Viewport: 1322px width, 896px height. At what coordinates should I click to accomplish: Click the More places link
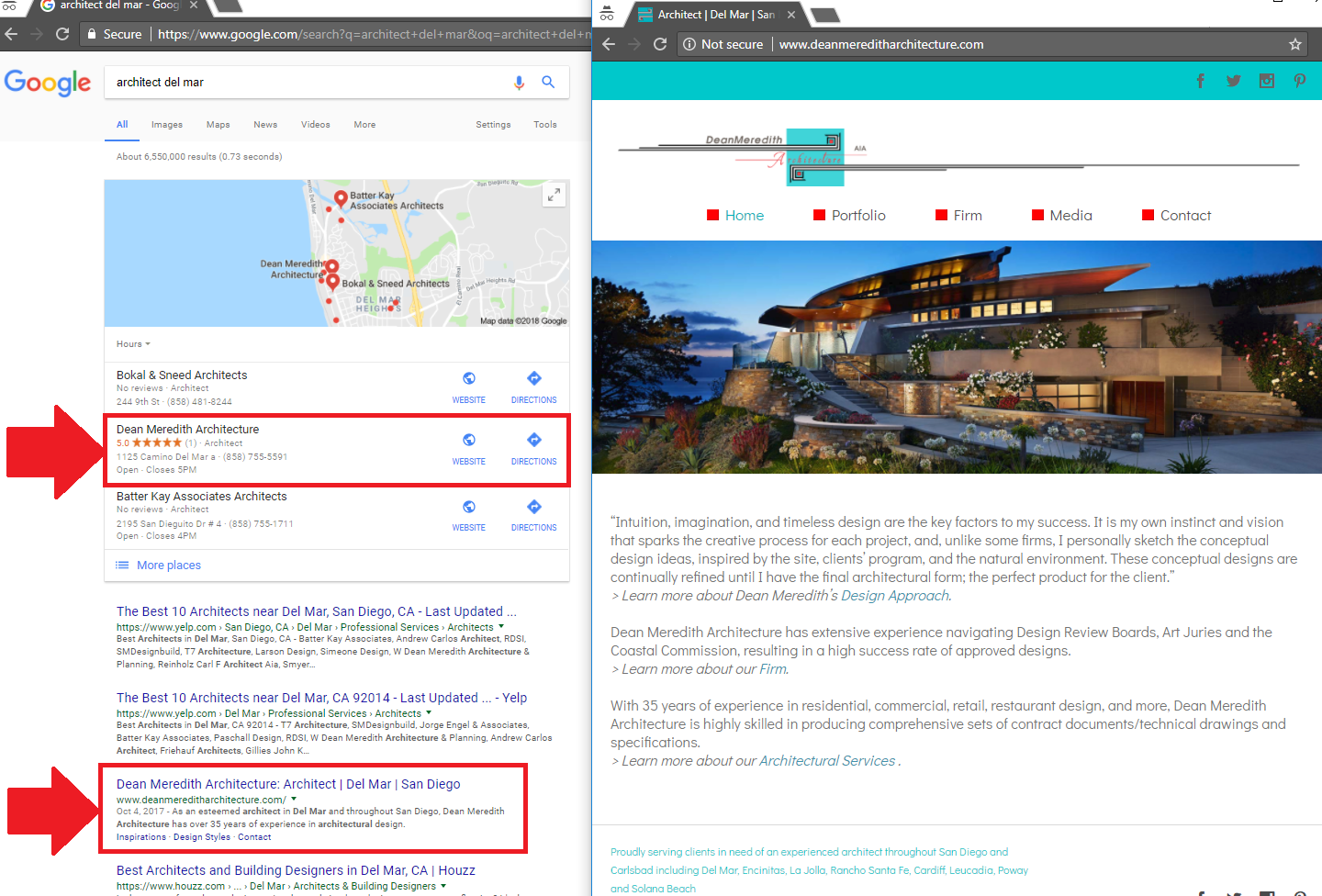[x=168, y=566]
